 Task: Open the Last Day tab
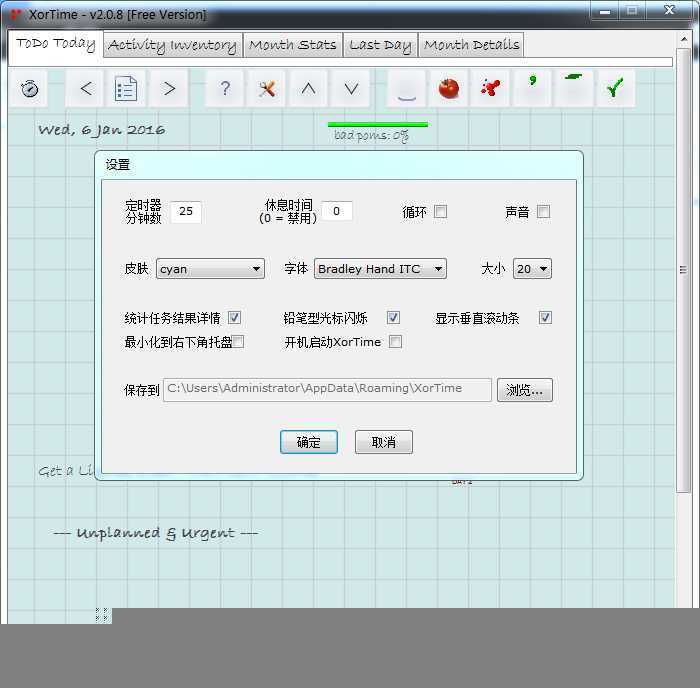click(x=380, y=45)
